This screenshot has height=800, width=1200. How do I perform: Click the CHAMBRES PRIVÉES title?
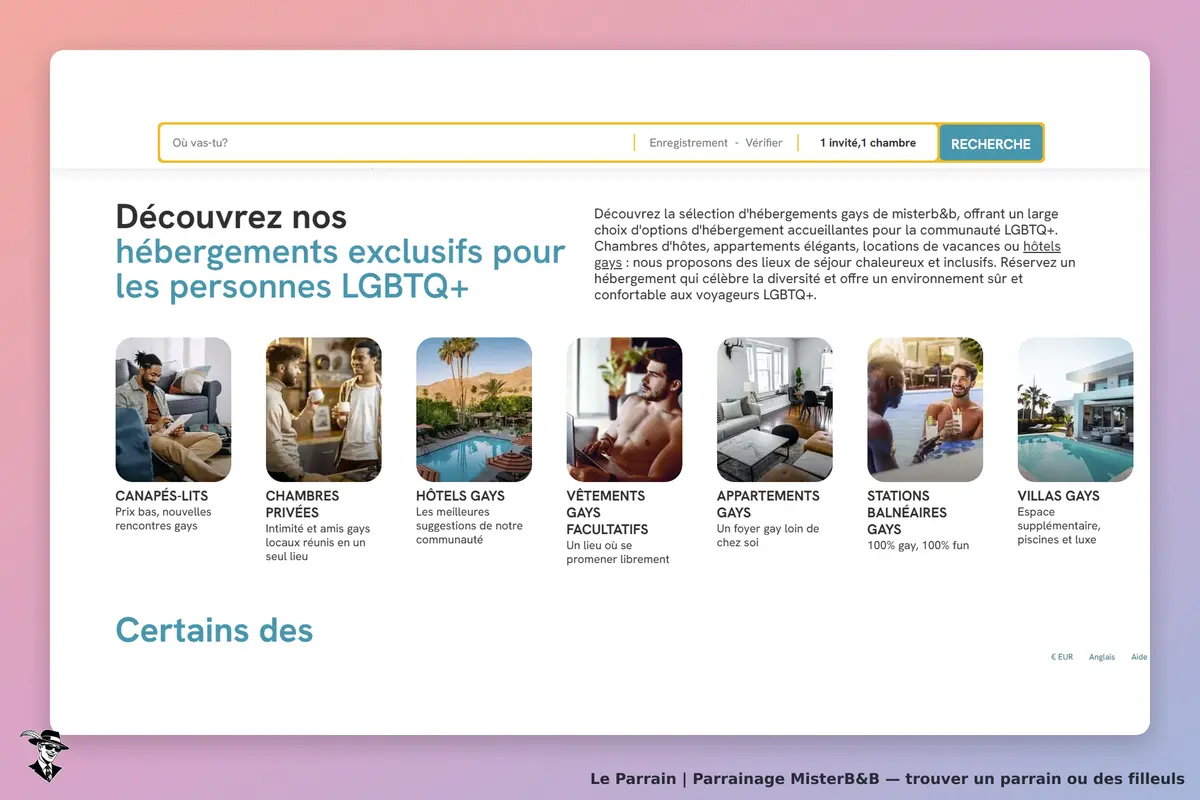(x=302, y=504)
